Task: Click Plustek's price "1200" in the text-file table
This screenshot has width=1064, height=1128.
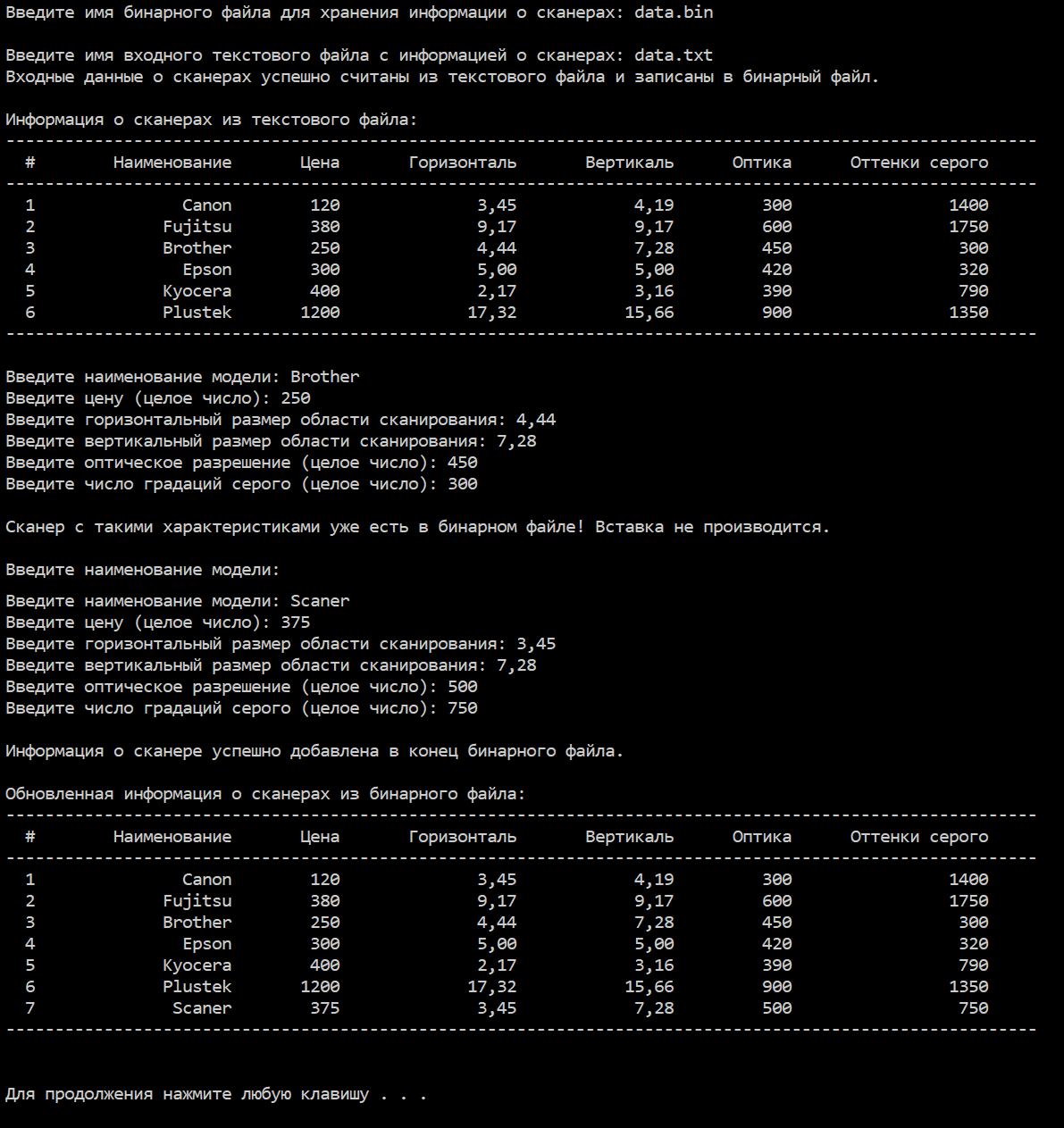Action: [x=320, y=313]
